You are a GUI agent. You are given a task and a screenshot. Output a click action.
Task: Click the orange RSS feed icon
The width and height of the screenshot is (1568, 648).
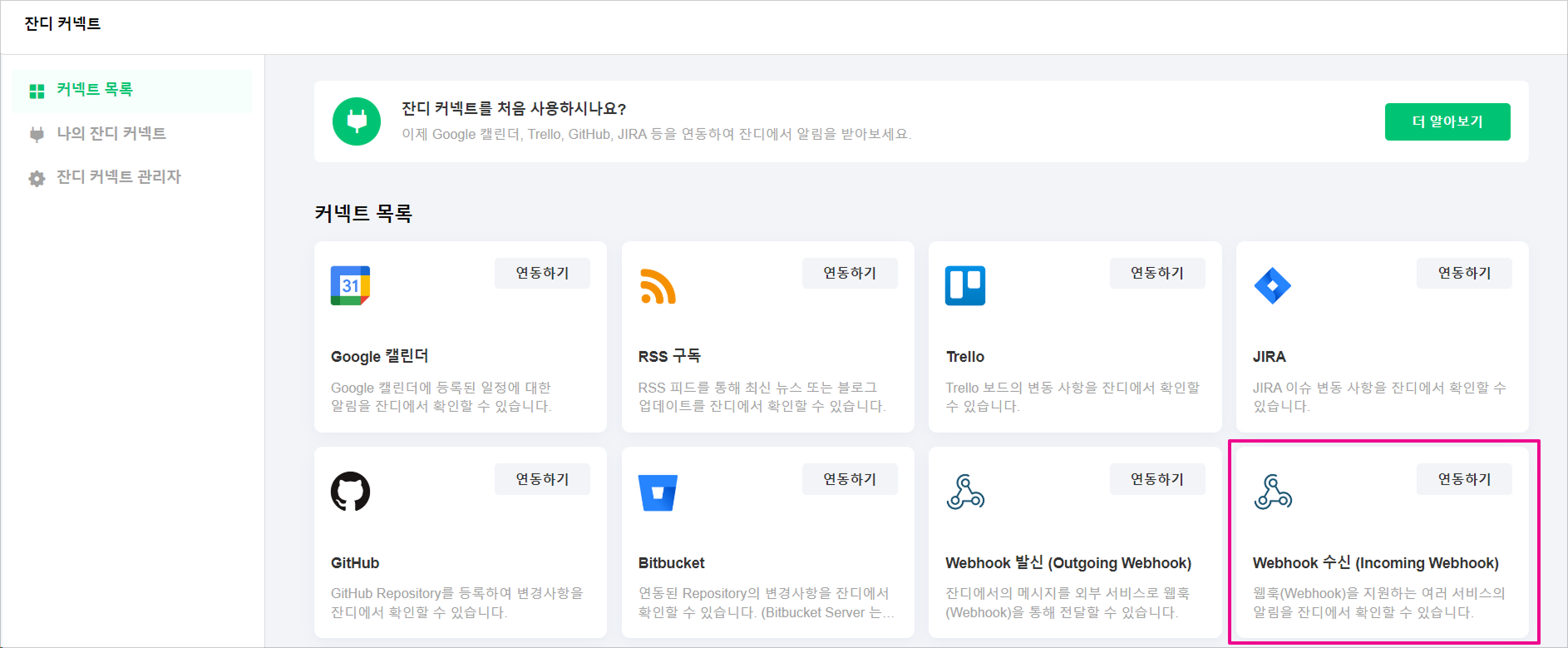pyautogui.click(x=658, y=286)
